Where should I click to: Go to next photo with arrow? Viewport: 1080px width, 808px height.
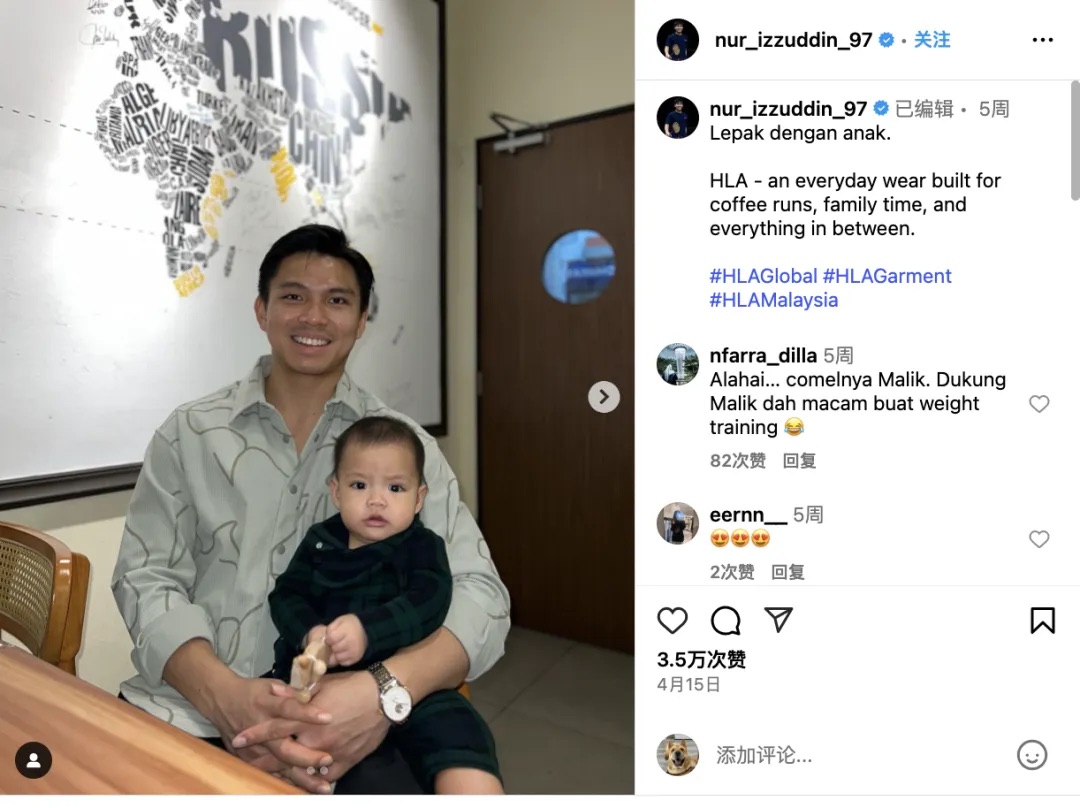click(604, 397)
